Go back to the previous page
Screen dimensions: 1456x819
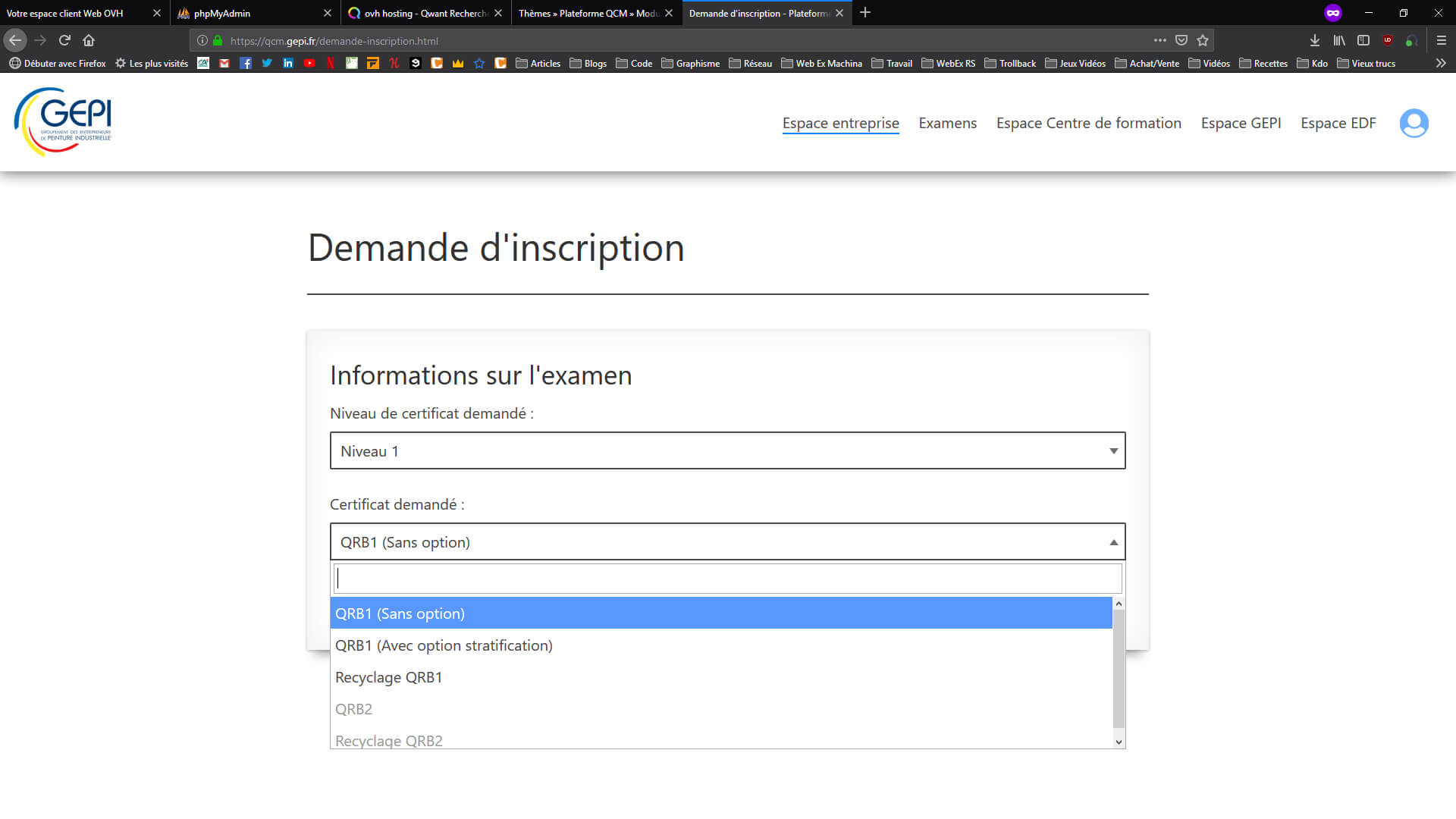[x=15, y=40]
